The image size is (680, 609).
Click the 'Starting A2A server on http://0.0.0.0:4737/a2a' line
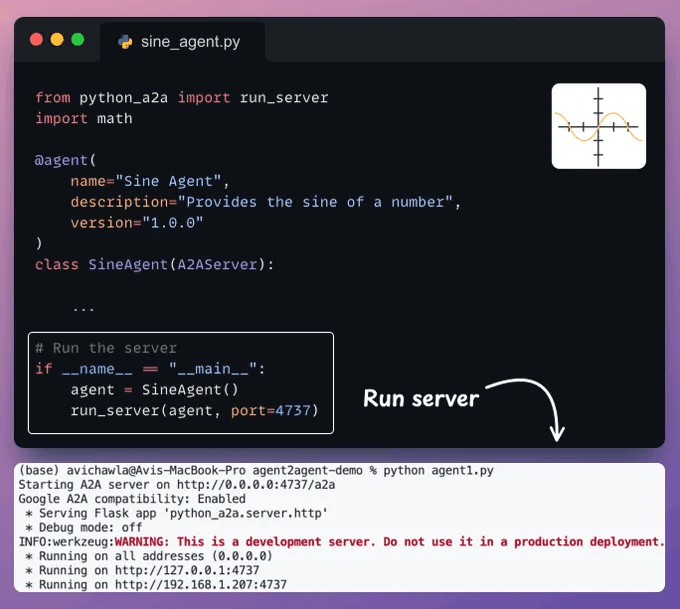click(x=177, y=485)
